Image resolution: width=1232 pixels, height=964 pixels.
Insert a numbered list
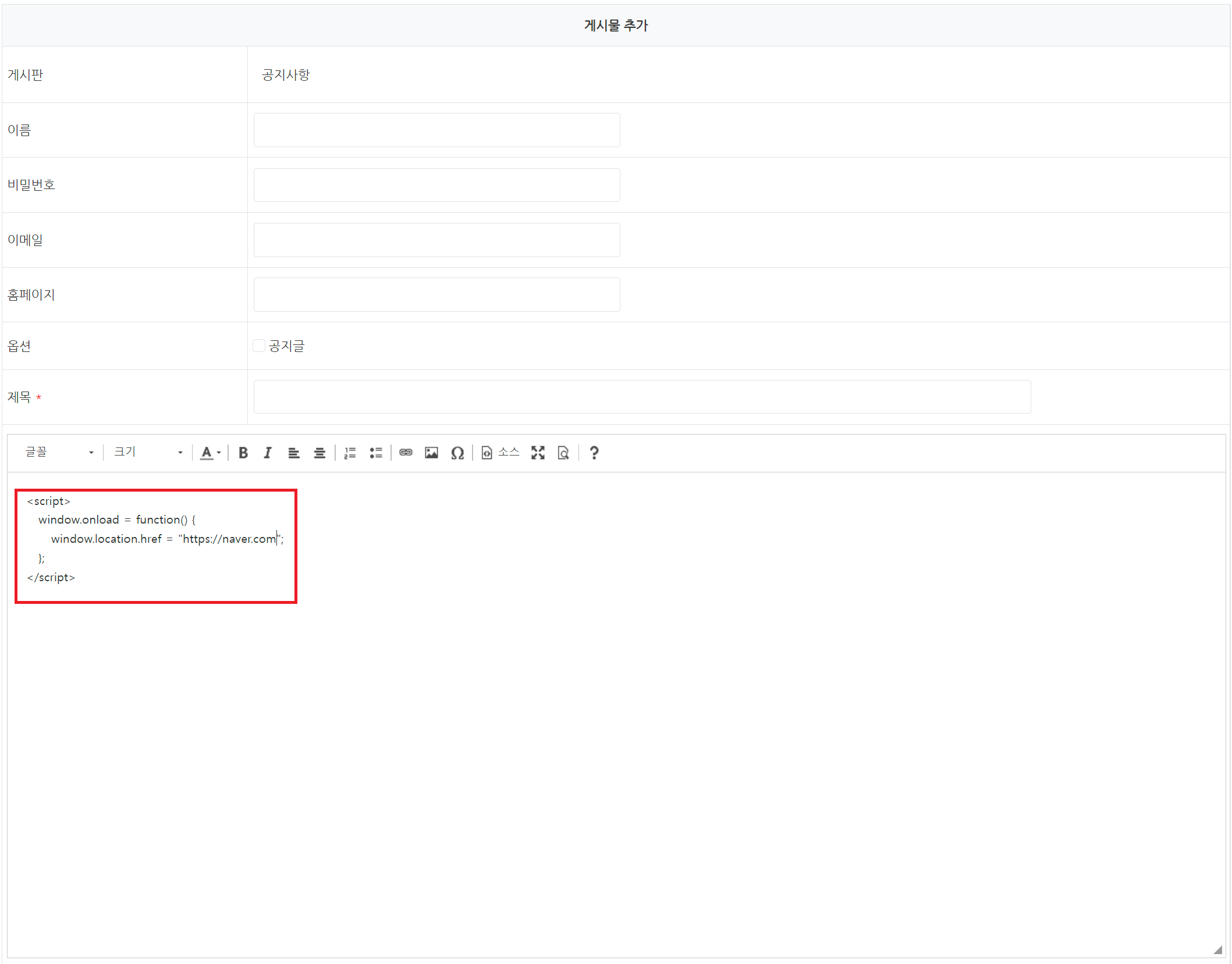(x=350, y=453)
